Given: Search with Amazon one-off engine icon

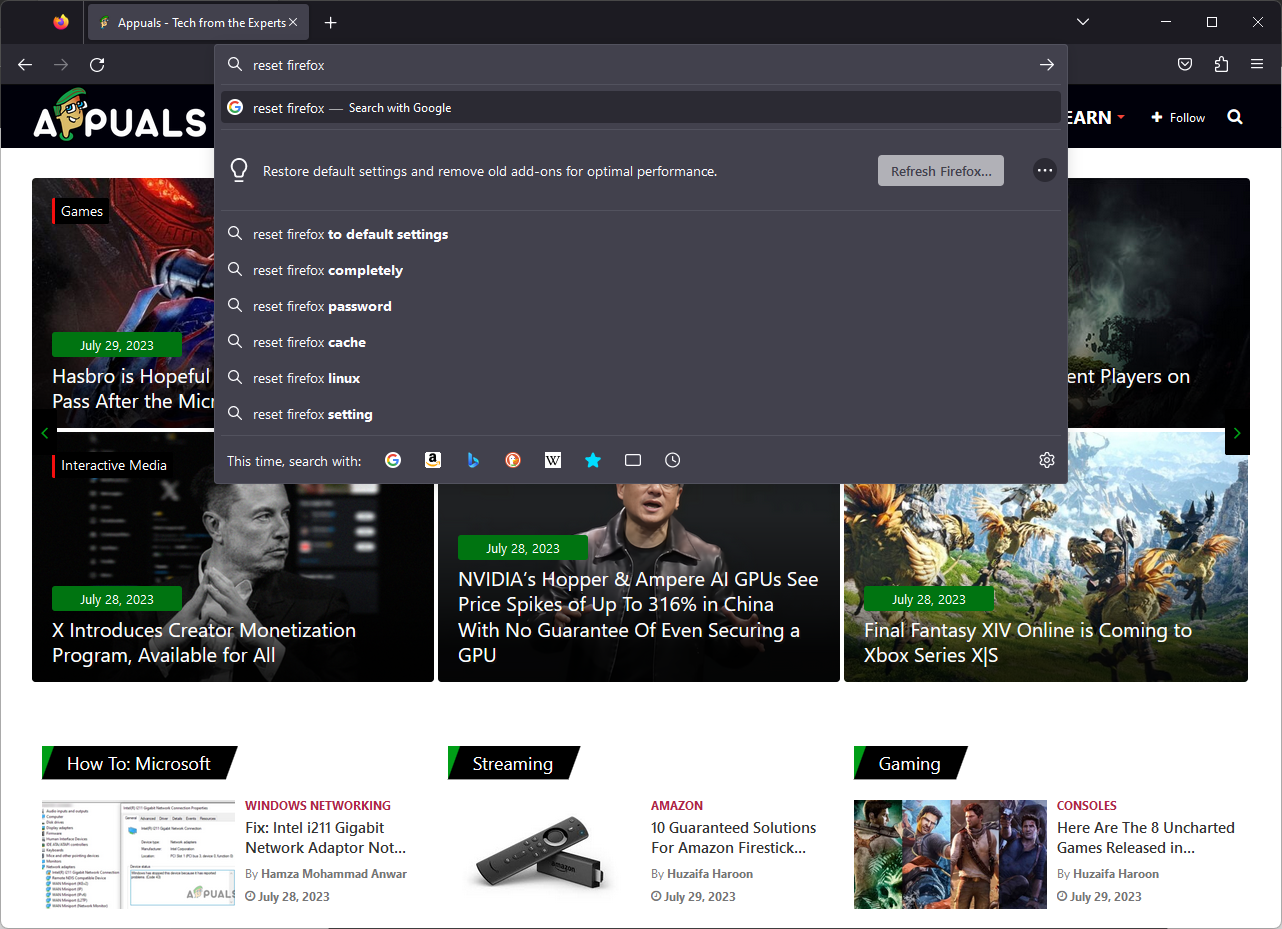Looking at the screenshot, I should pos(433,460).
